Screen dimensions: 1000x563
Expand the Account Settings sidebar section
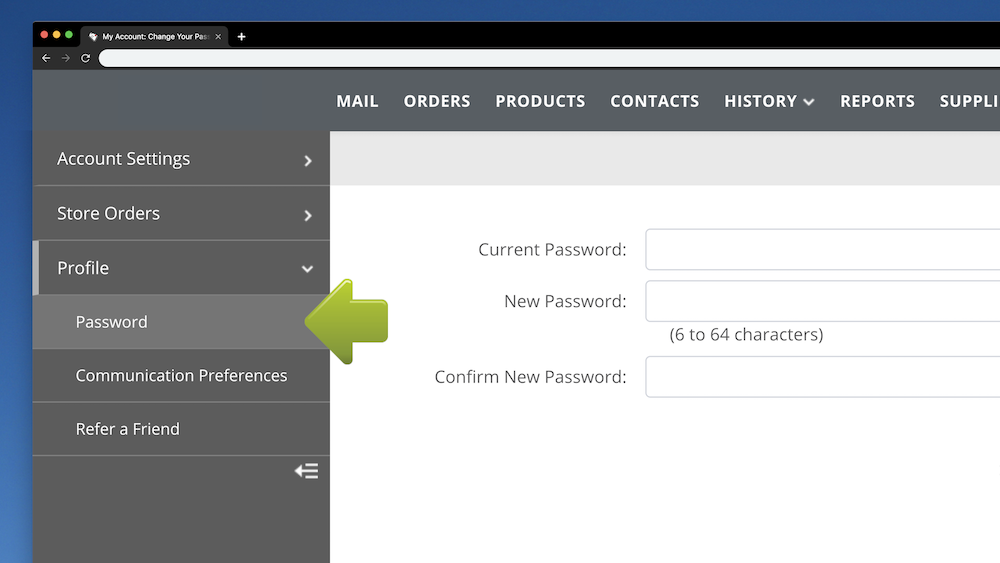pos(181,159)
